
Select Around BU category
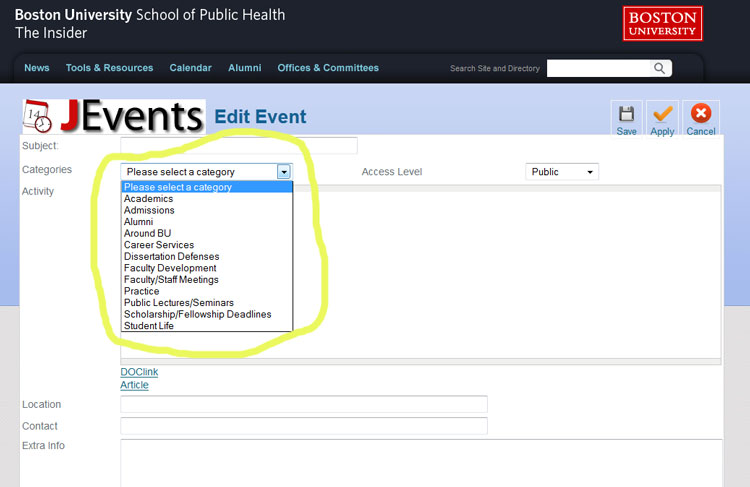tap(207, 233)
